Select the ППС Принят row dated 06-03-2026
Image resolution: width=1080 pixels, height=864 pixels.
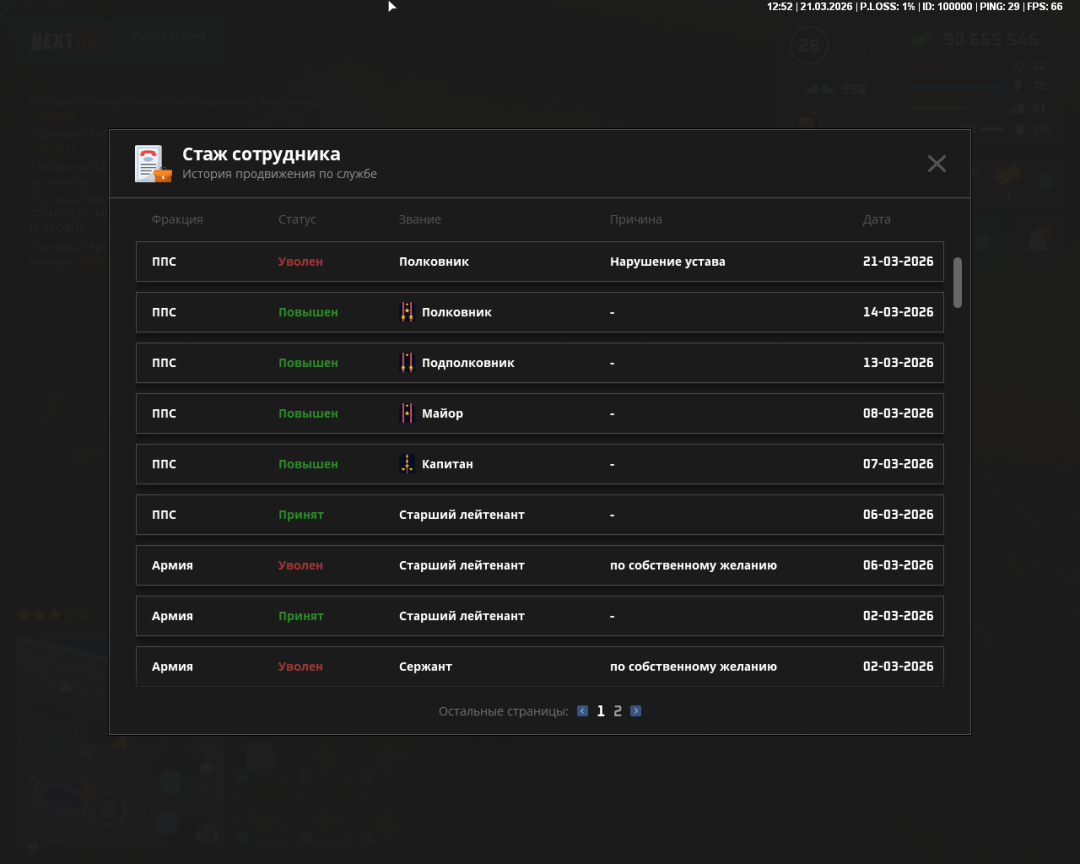(x=539, y=515)
